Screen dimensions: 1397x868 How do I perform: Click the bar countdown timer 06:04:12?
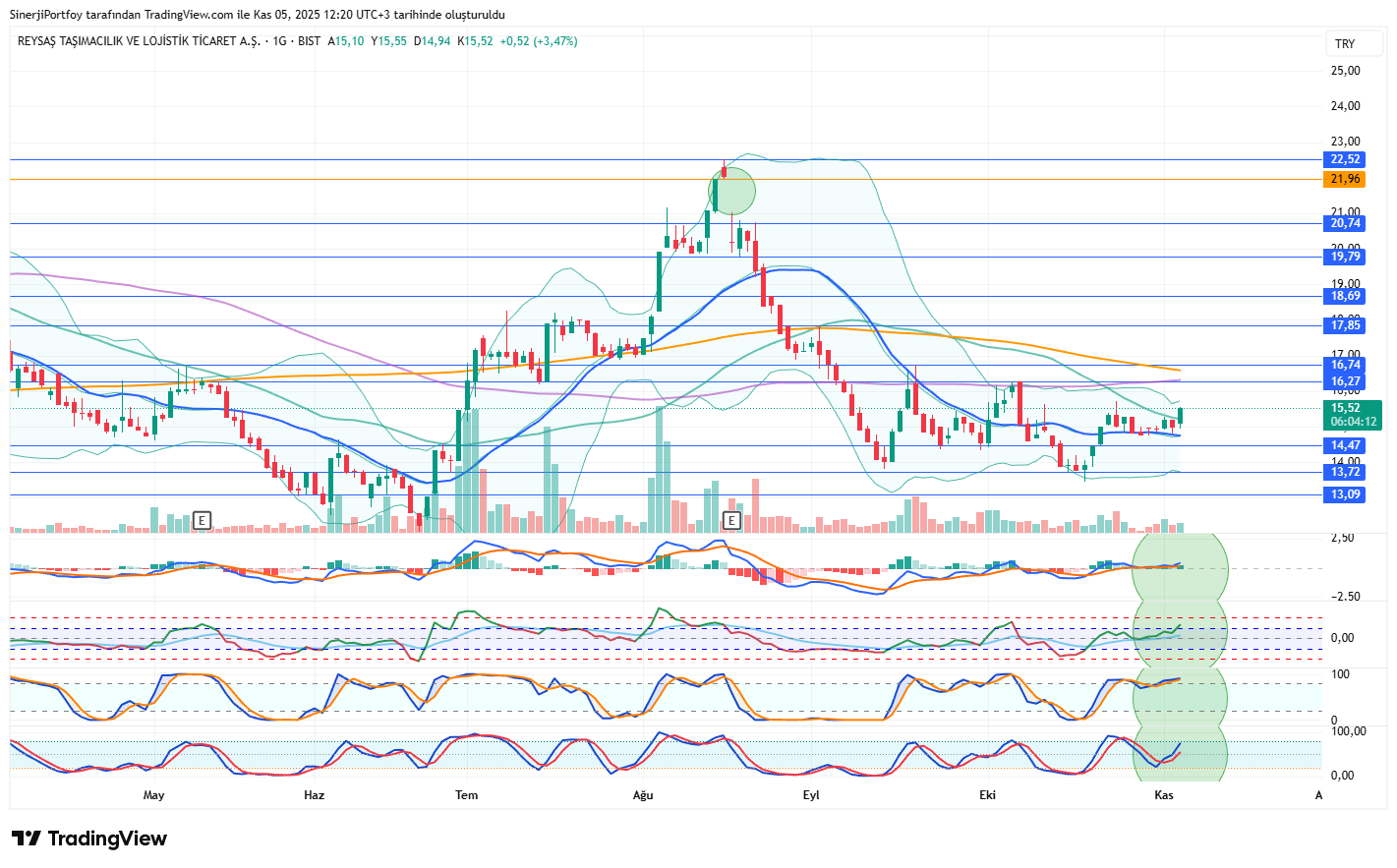(x=1354, y=422)
